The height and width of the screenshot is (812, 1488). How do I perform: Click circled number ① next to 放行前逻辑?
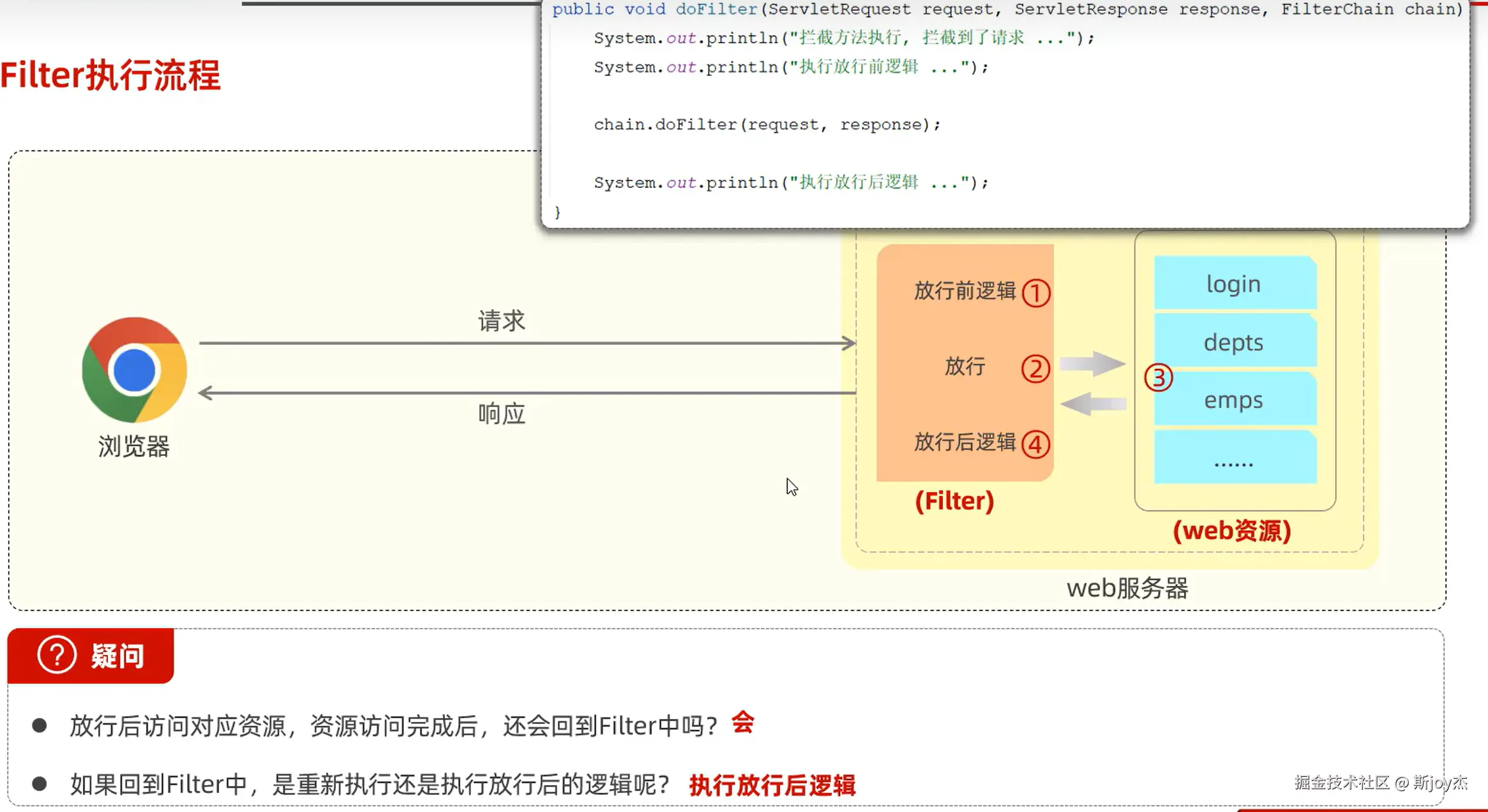pyautogui.click(x=1036, y=292)
